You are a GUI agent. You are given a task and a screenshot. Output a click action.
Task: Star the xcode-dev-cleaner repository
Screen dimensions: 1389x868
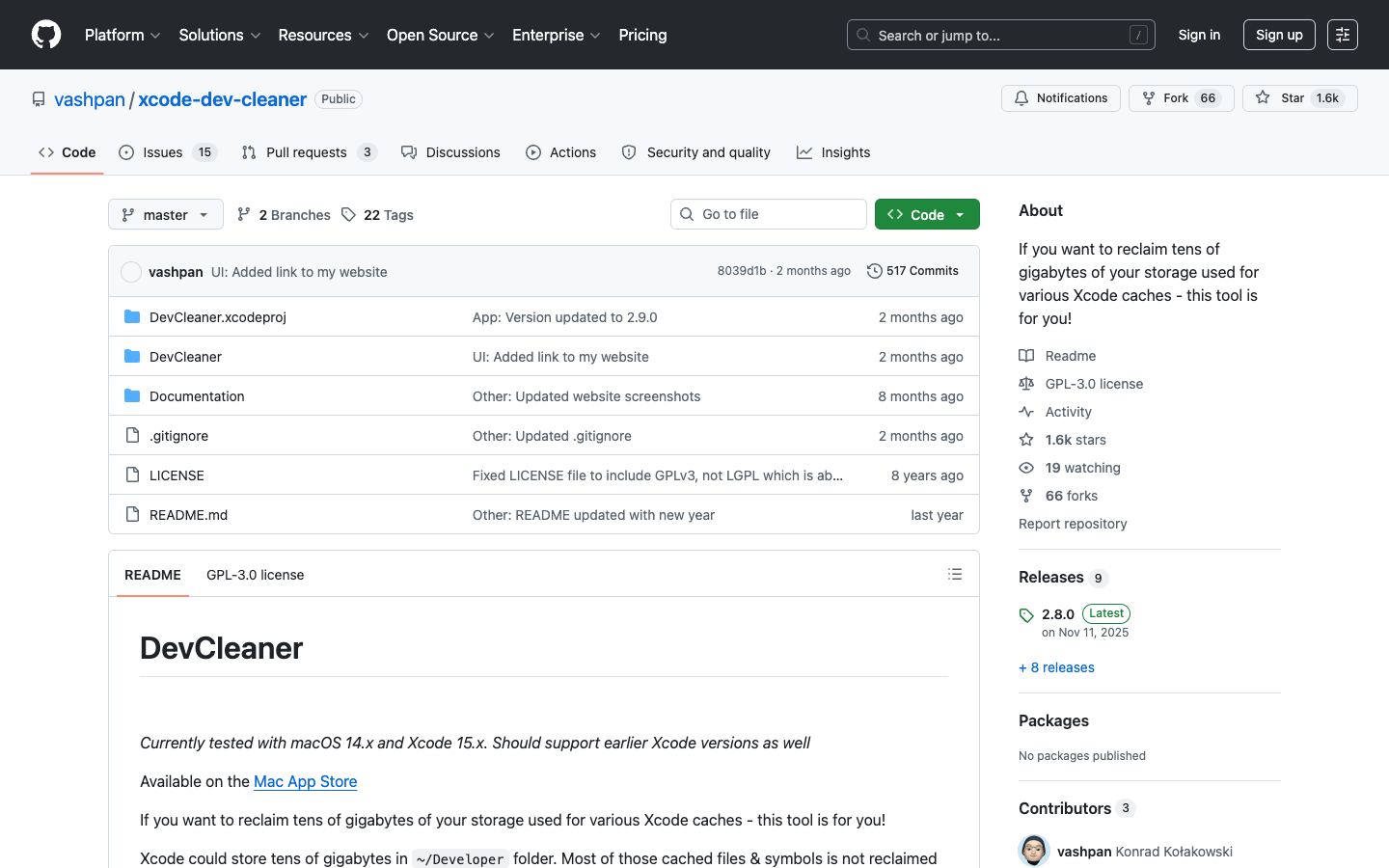(x=1299, y=98)
